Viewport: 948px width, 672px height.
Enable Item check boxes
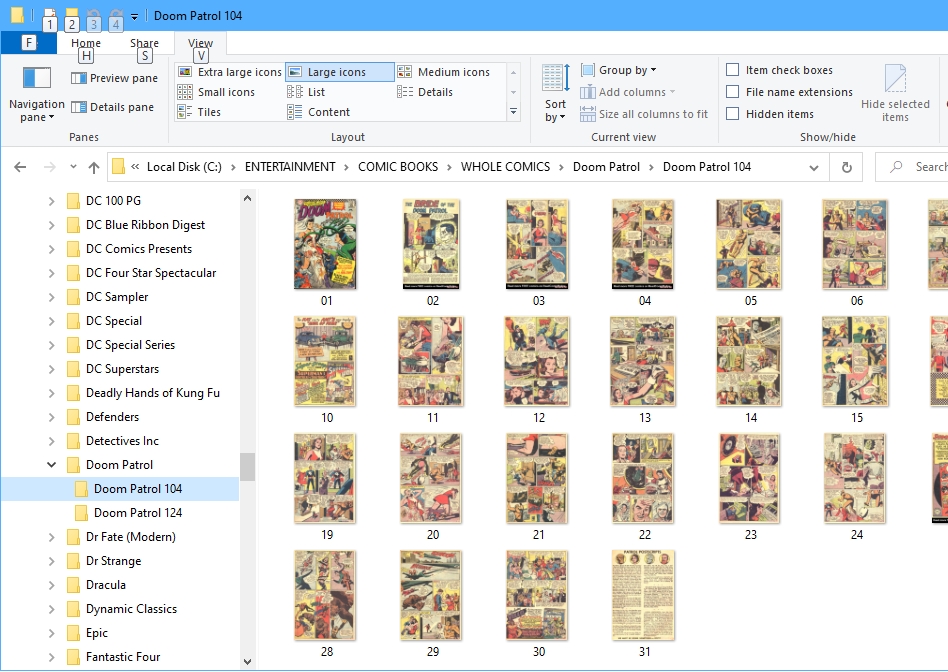pos(732,70)
